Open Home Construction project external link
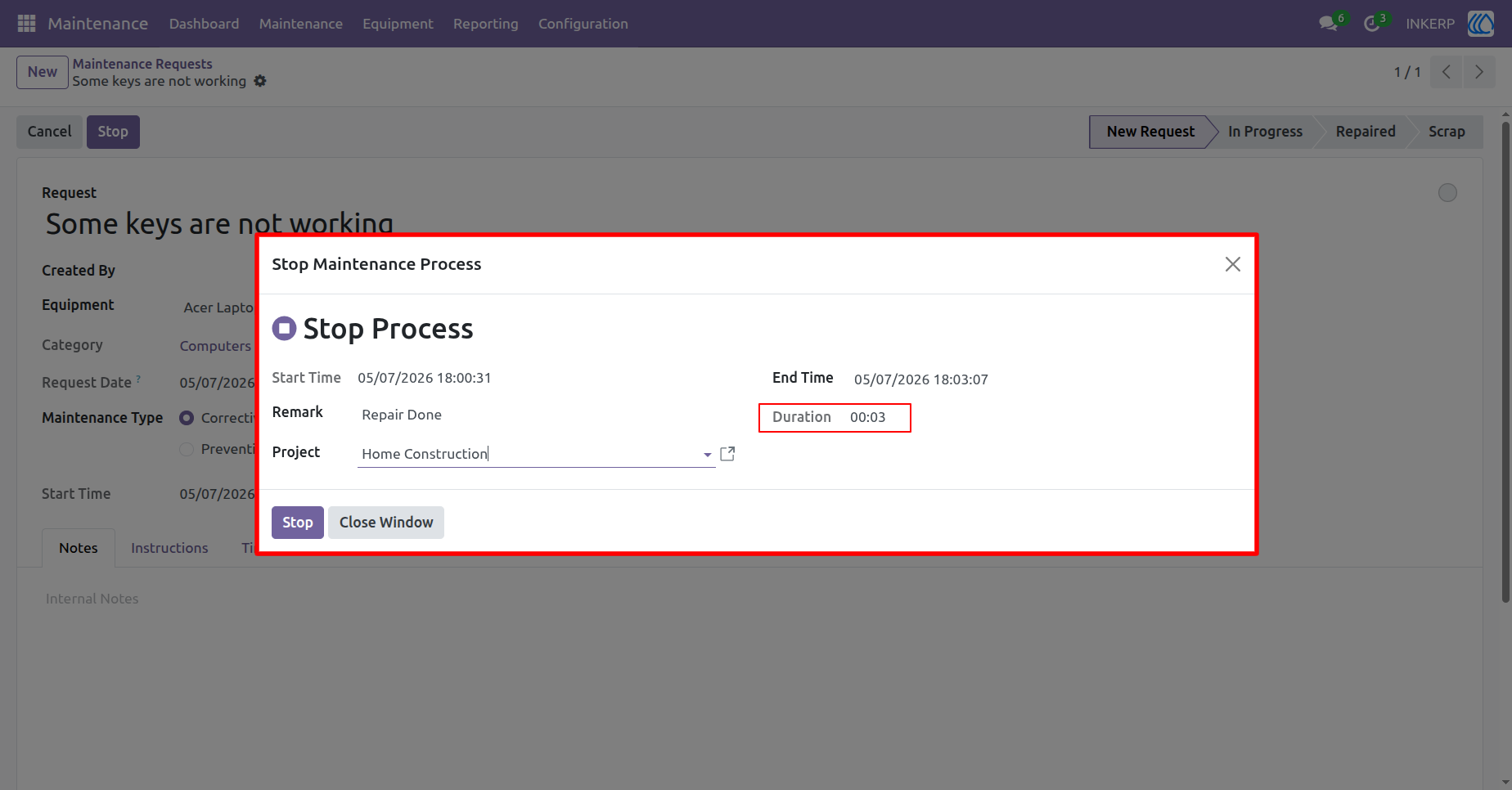 [727, 454]
